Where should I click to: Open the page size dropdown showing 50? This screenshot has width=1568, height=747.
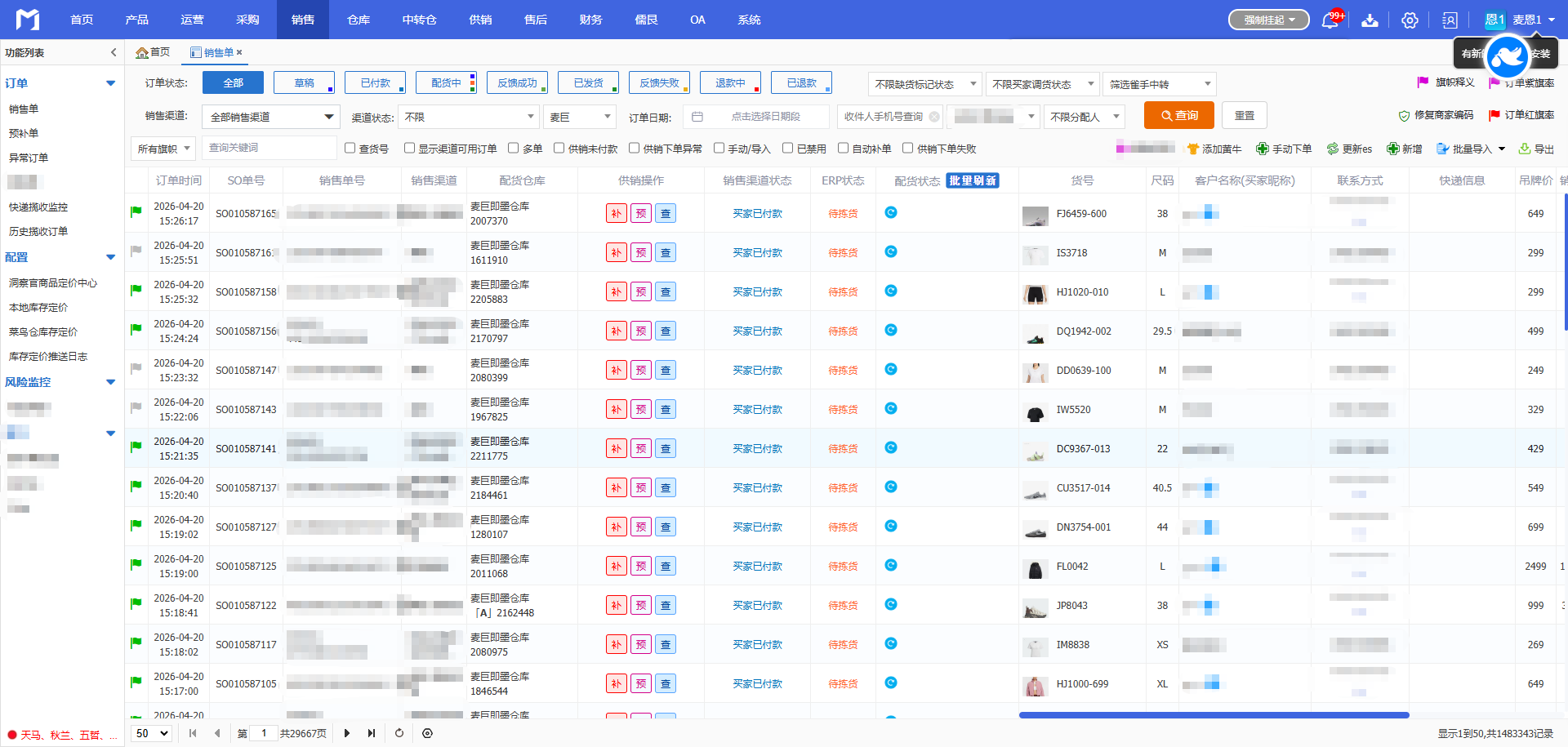tap(152, 733)
